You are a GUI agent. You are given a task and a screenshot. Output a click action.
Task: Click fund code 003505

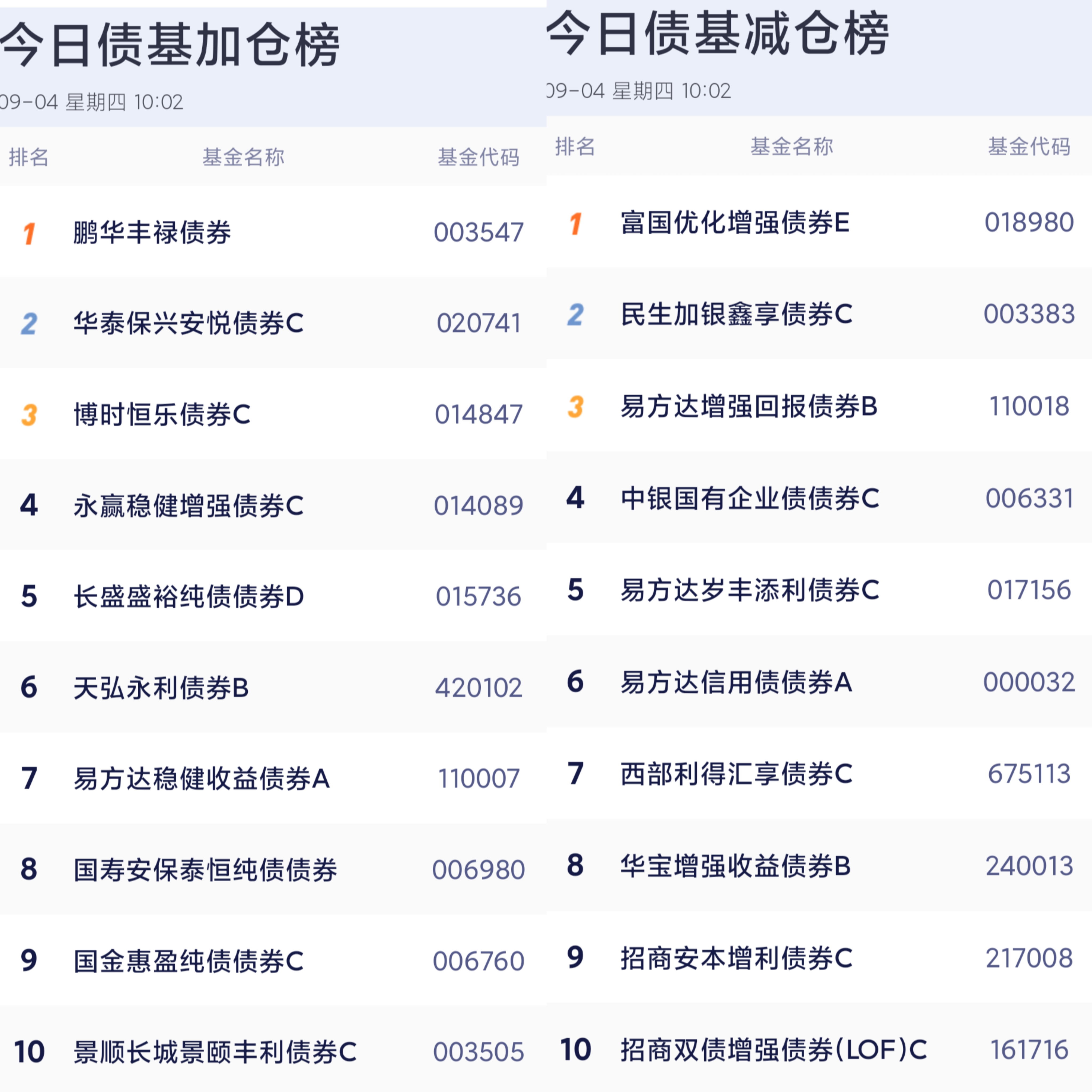(479, 1052)
